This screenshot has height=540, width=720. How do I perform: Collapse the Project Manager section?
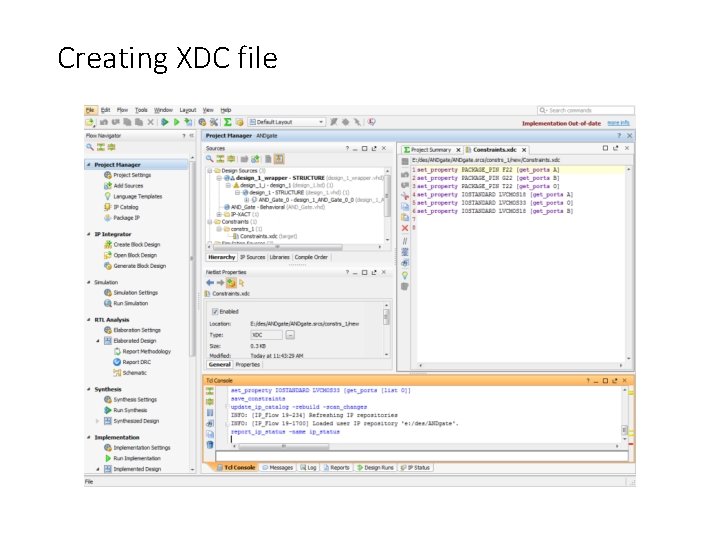click(89, 164)
